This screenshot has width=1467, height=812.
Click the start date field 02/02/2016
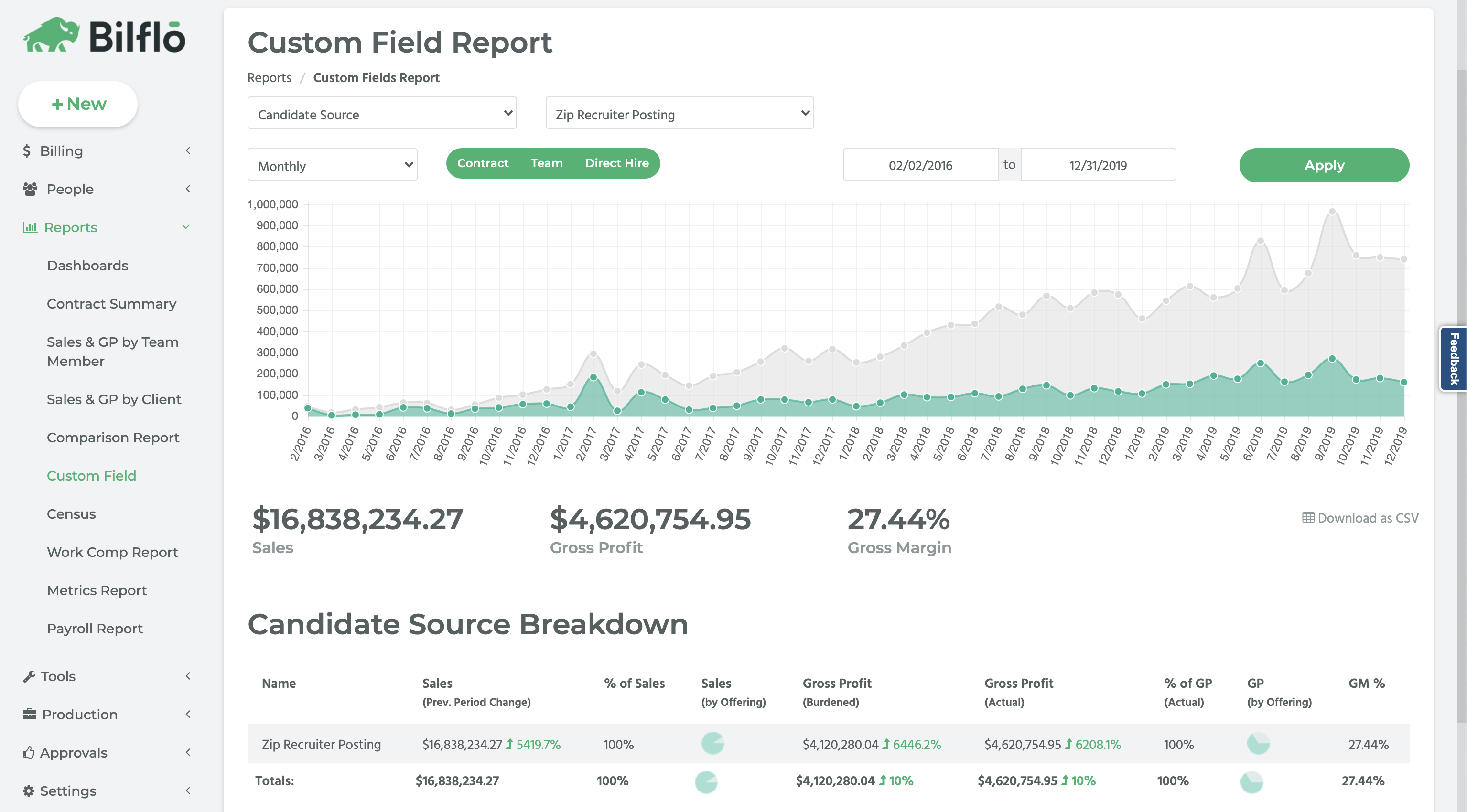(920, 165)
